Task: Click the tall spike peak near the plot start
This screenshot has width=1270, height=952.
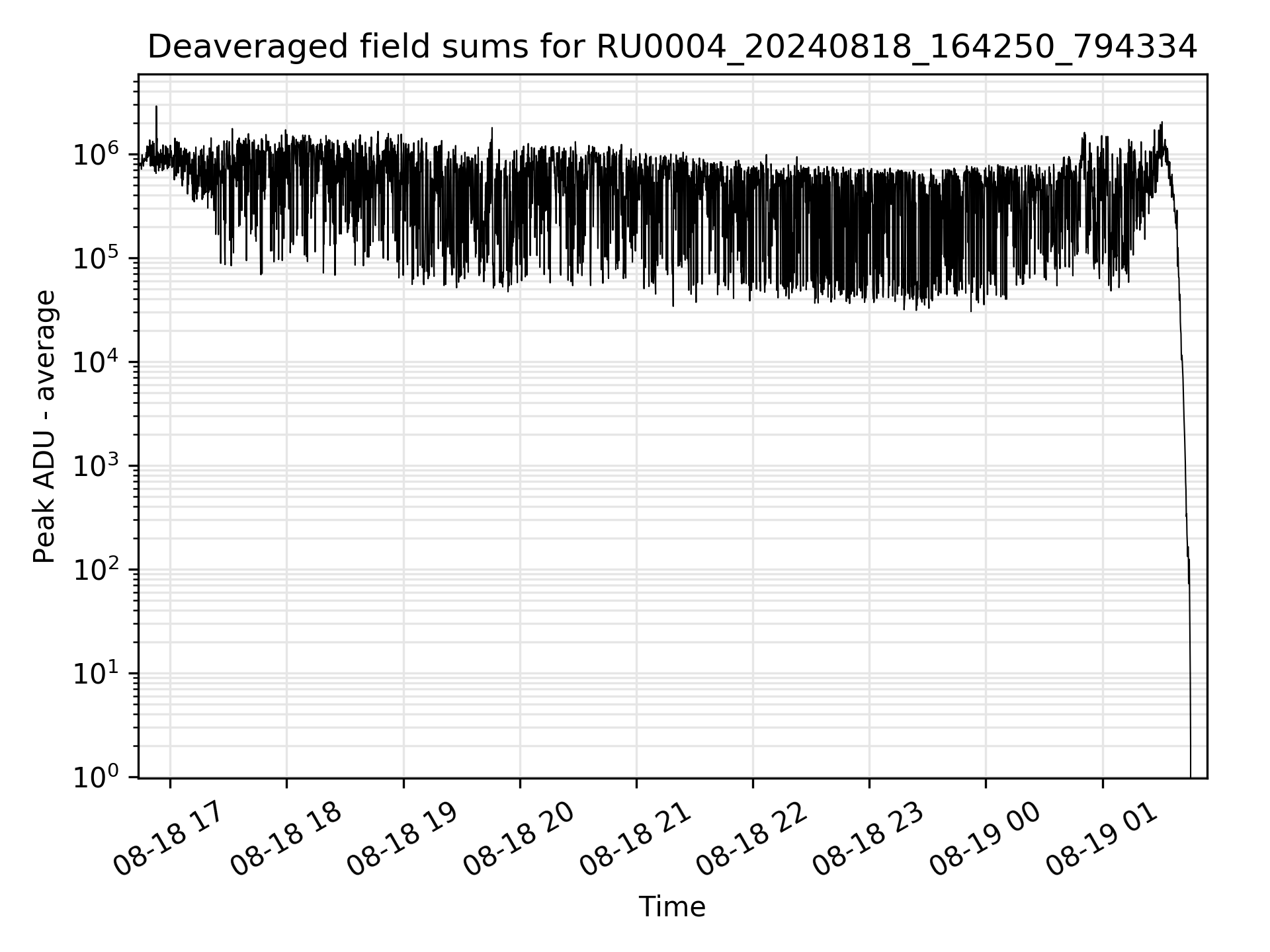Action: [x=156, y=108]
